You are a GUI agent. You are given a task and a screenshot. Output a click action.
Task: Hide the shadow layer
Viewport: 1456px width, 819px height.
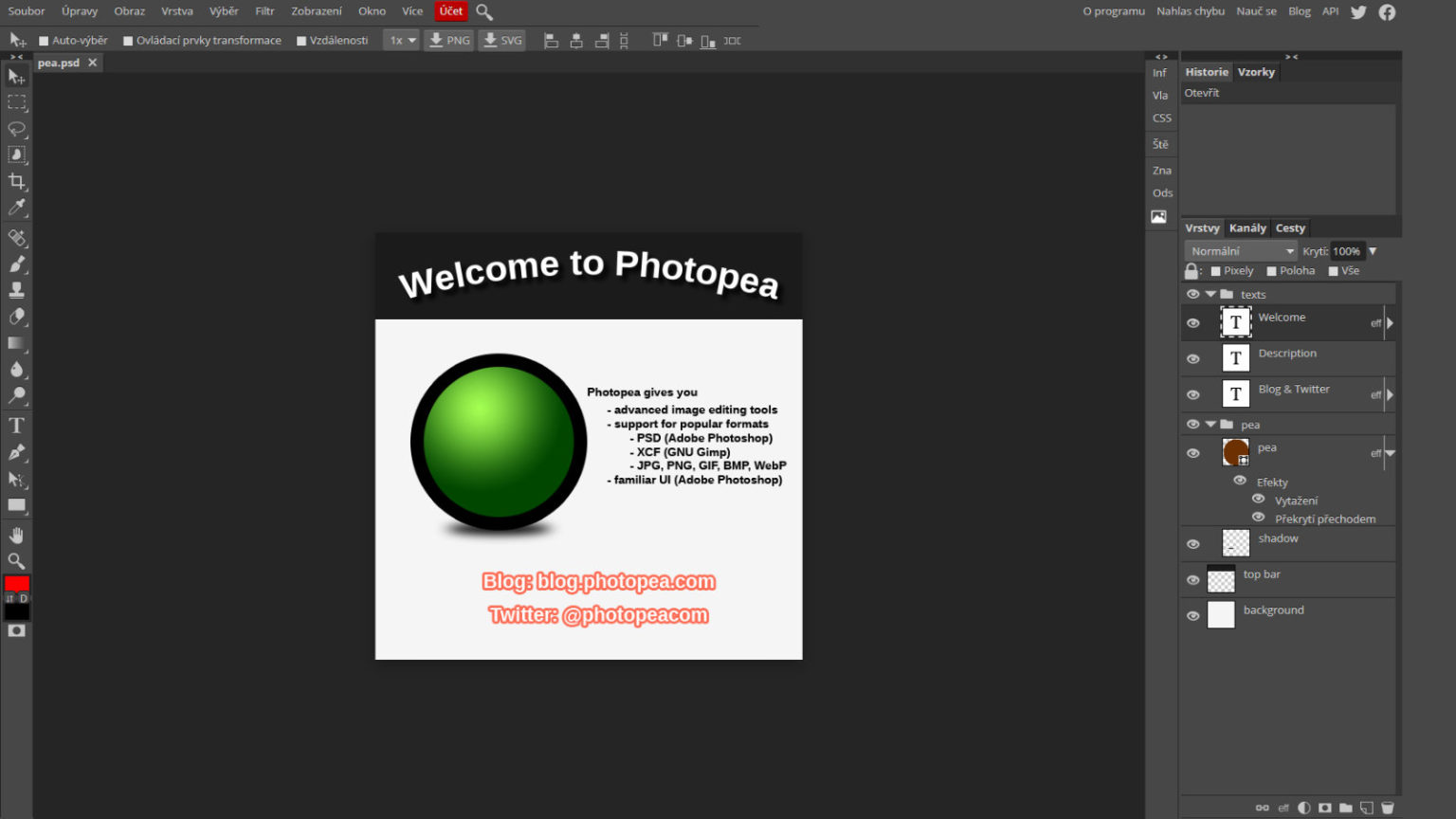click(1192, 543)
